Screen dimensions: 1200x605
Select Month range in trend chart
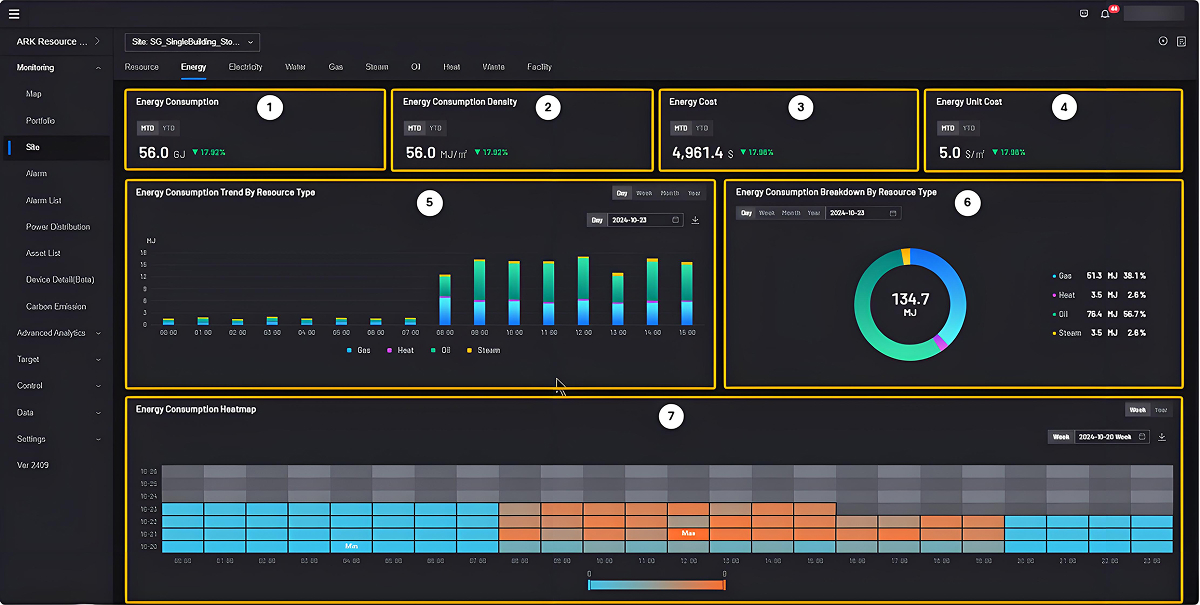click(669, 193)
